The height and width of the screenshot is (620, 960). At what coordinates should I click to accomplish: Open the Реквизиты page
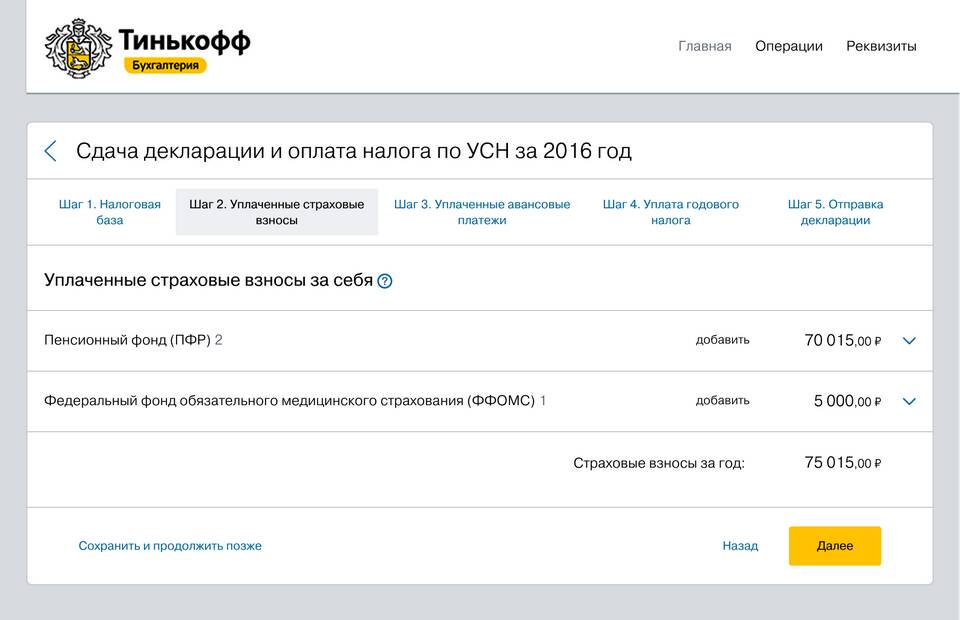881,46
